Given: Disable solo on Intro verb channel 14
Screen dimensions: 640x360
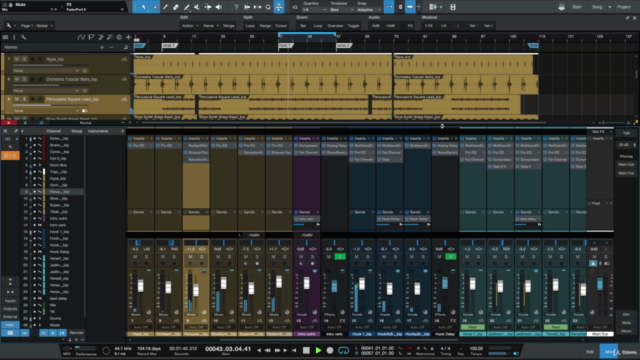Looking at the screenshot, I should tap(340, 257).
